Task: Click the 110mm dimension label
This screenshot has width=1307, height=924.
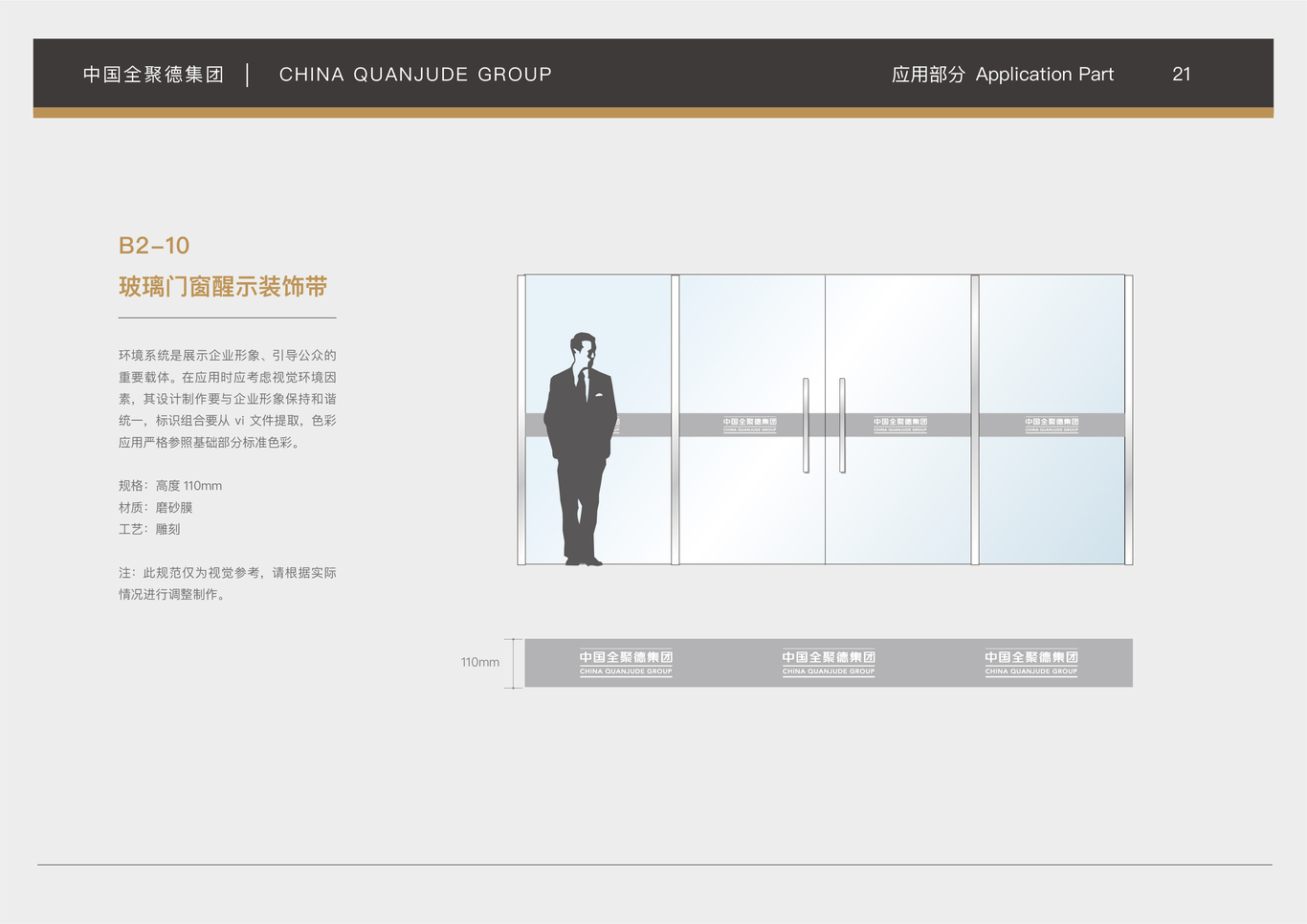Action: click(x=480, y=662)
